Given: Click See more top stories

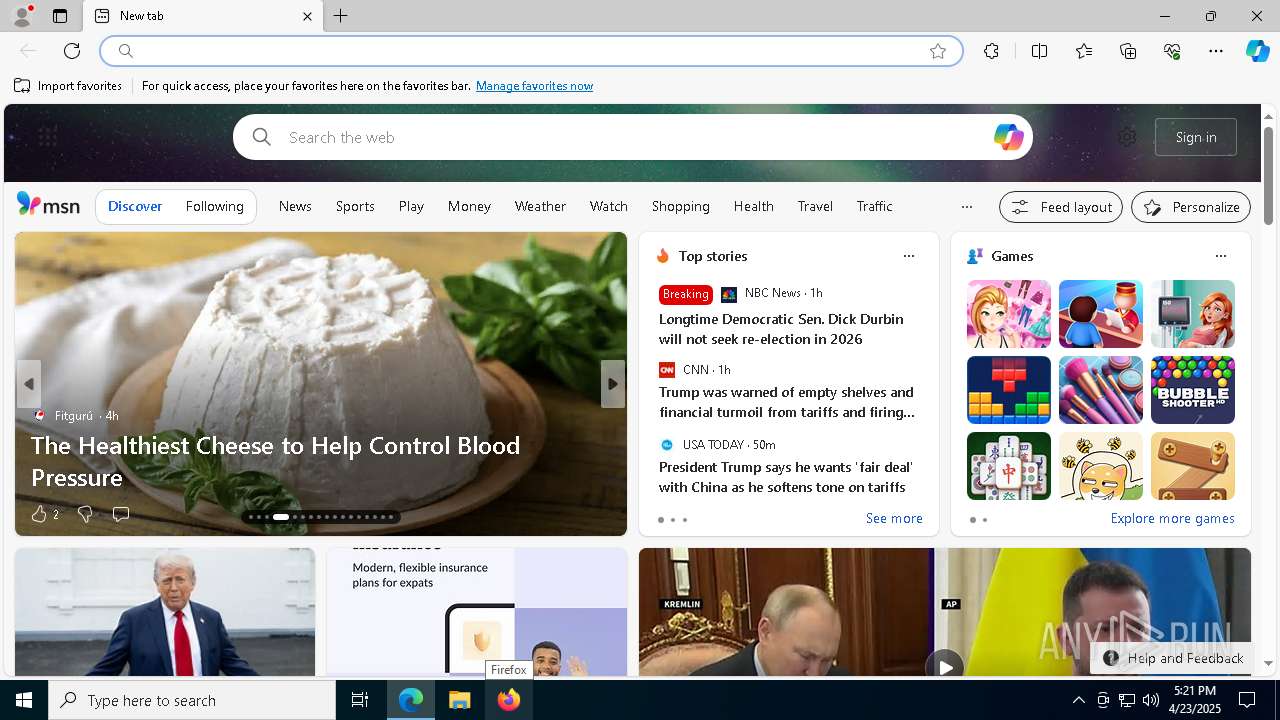Looking at the screenshot, I should [x=894, y=518].
